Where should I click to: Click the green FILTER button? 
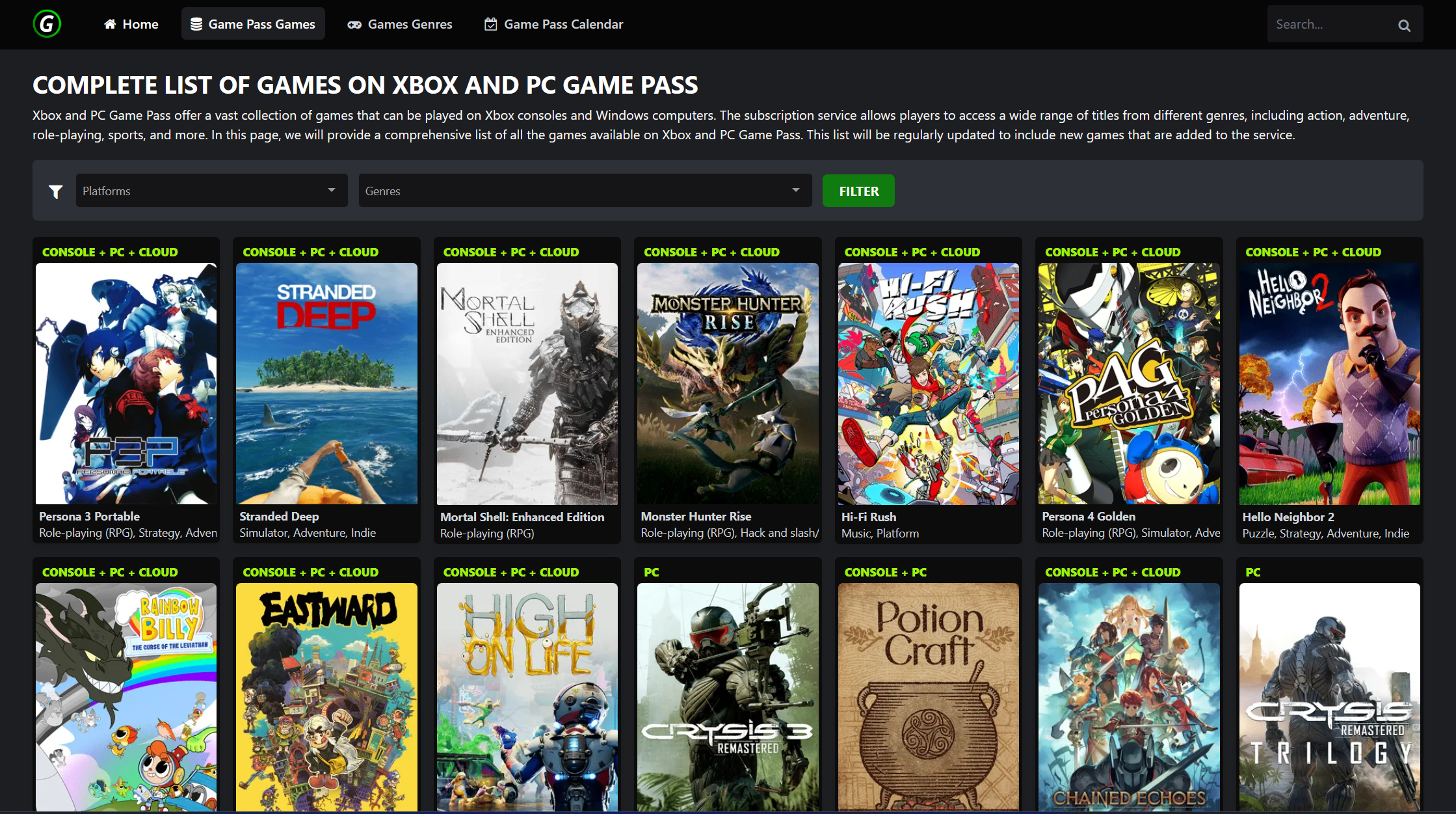(858, 191)
